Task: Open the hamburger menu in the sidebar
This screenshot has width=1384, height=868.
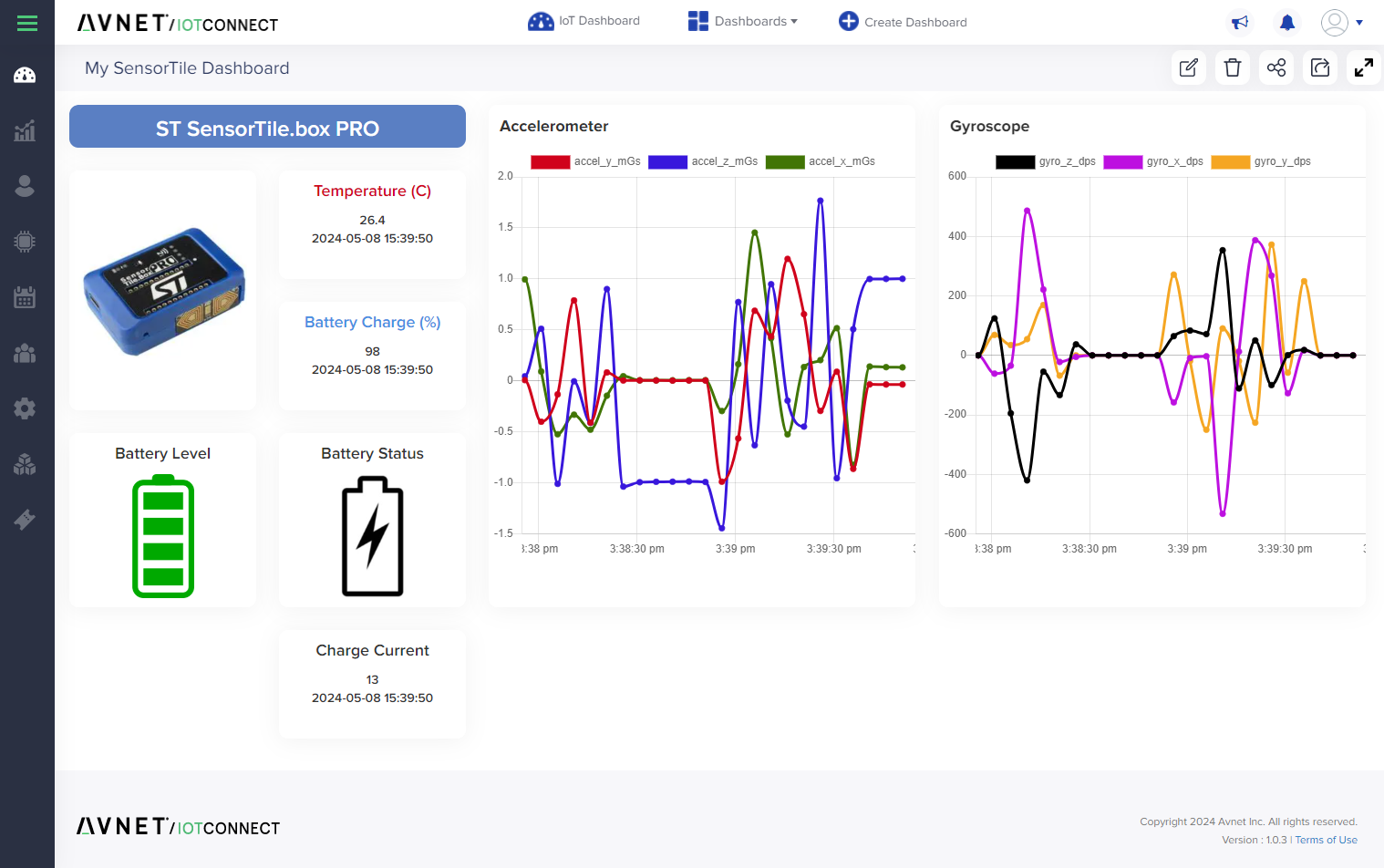Action: pyautogui.click(x=27, y=24)
